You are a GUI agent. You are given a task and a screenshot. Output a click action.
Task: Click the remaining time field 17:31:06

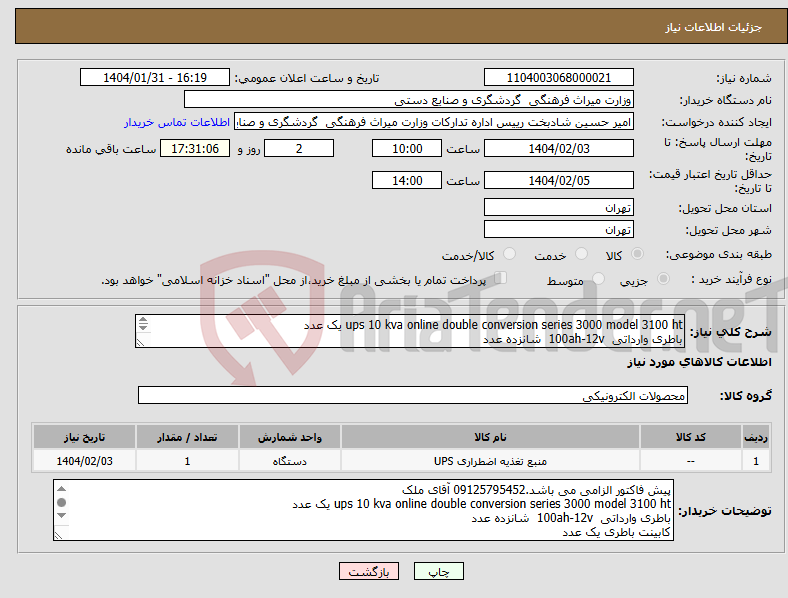[194, 148]
